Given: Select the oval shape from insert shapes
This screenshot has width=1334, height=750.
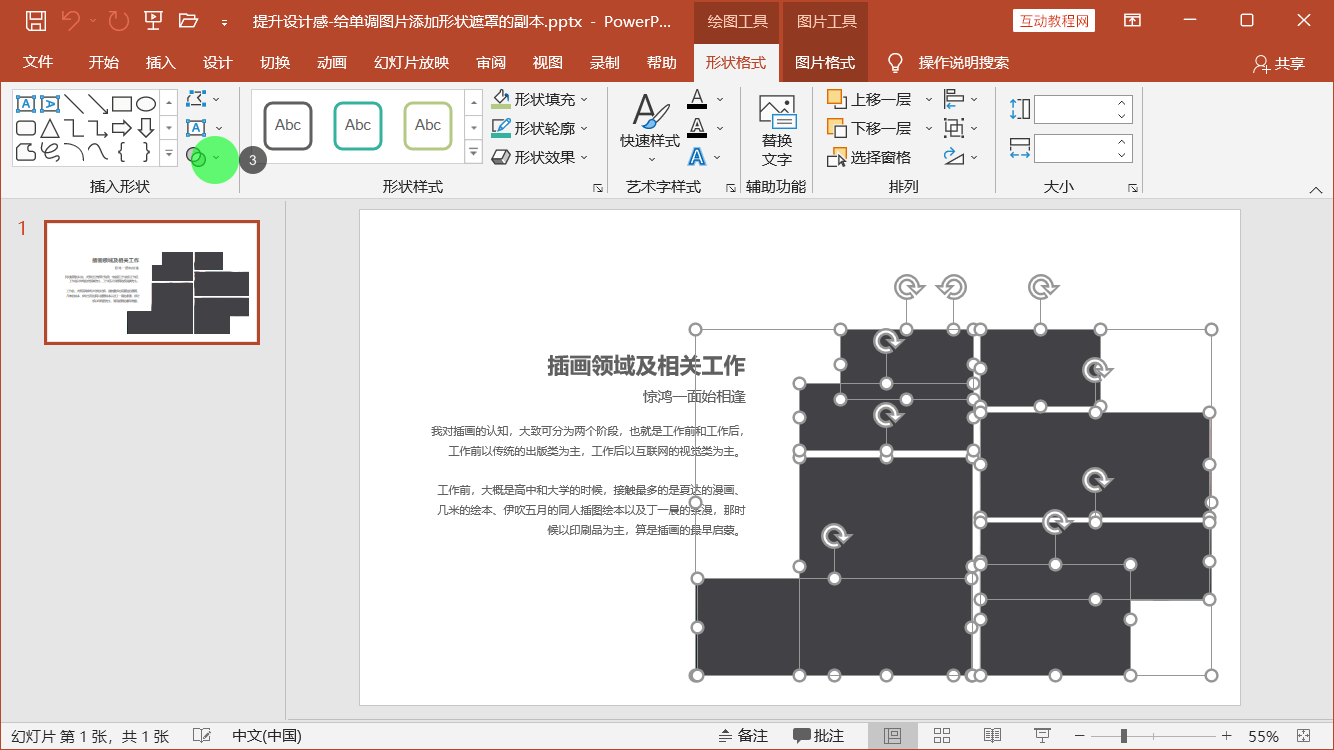Looking at the screenshot, I should click(x=146, y=104).
